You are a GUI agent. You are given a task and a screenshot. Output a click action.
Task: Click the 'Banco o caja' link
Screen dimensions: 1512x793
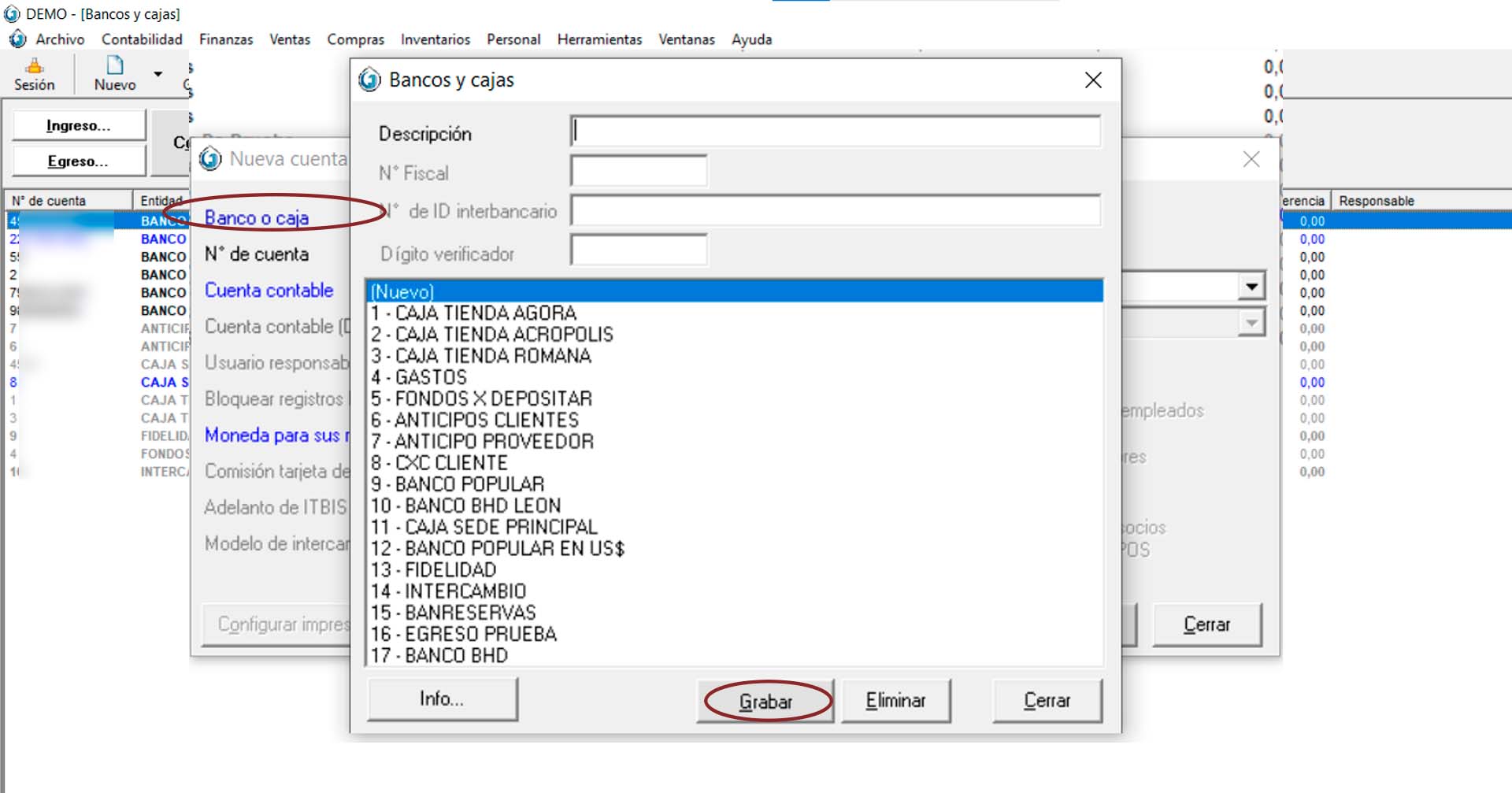tap(257, 218)
